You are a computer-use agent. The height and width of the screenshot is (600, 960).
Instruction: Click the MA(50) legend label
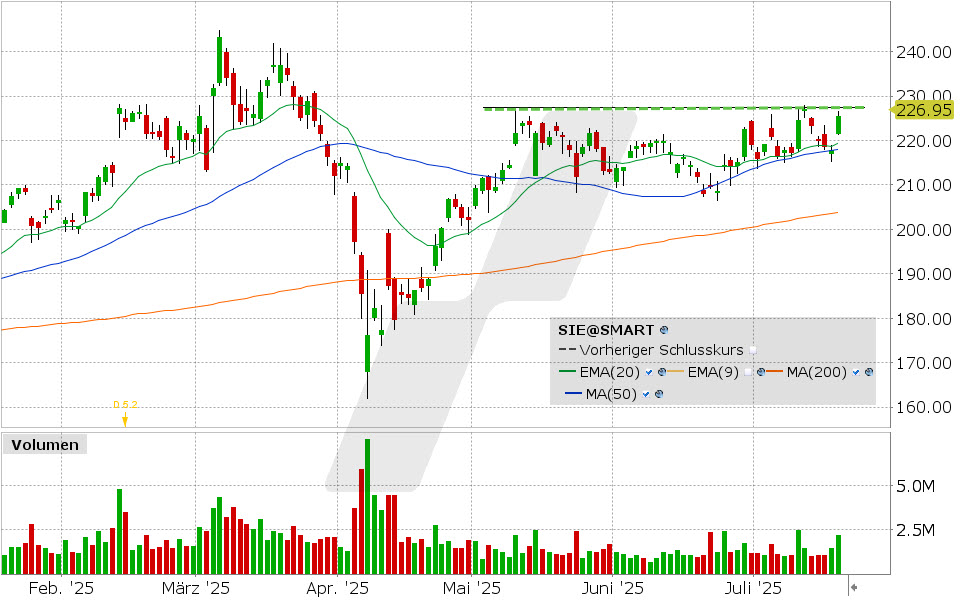tap(611, 394)
